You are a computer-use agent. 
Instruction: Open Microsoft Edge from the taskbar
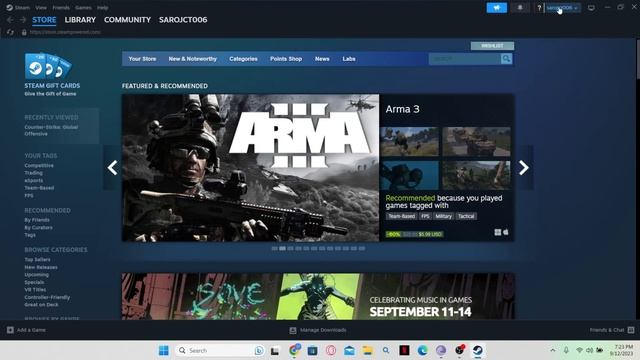[x=422, y=350]
